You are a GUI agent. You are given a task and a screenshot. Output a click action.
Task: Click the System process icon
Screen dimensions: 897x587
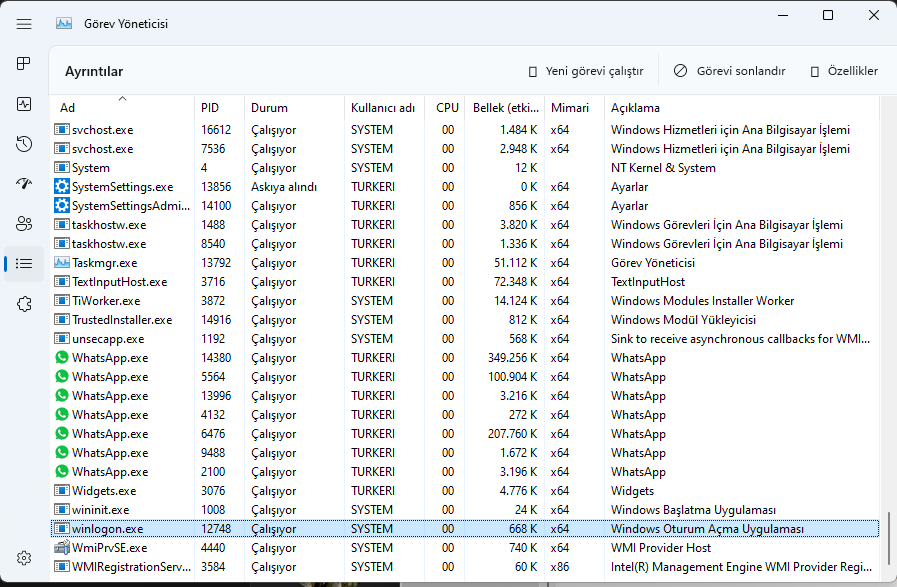[62, 168]
